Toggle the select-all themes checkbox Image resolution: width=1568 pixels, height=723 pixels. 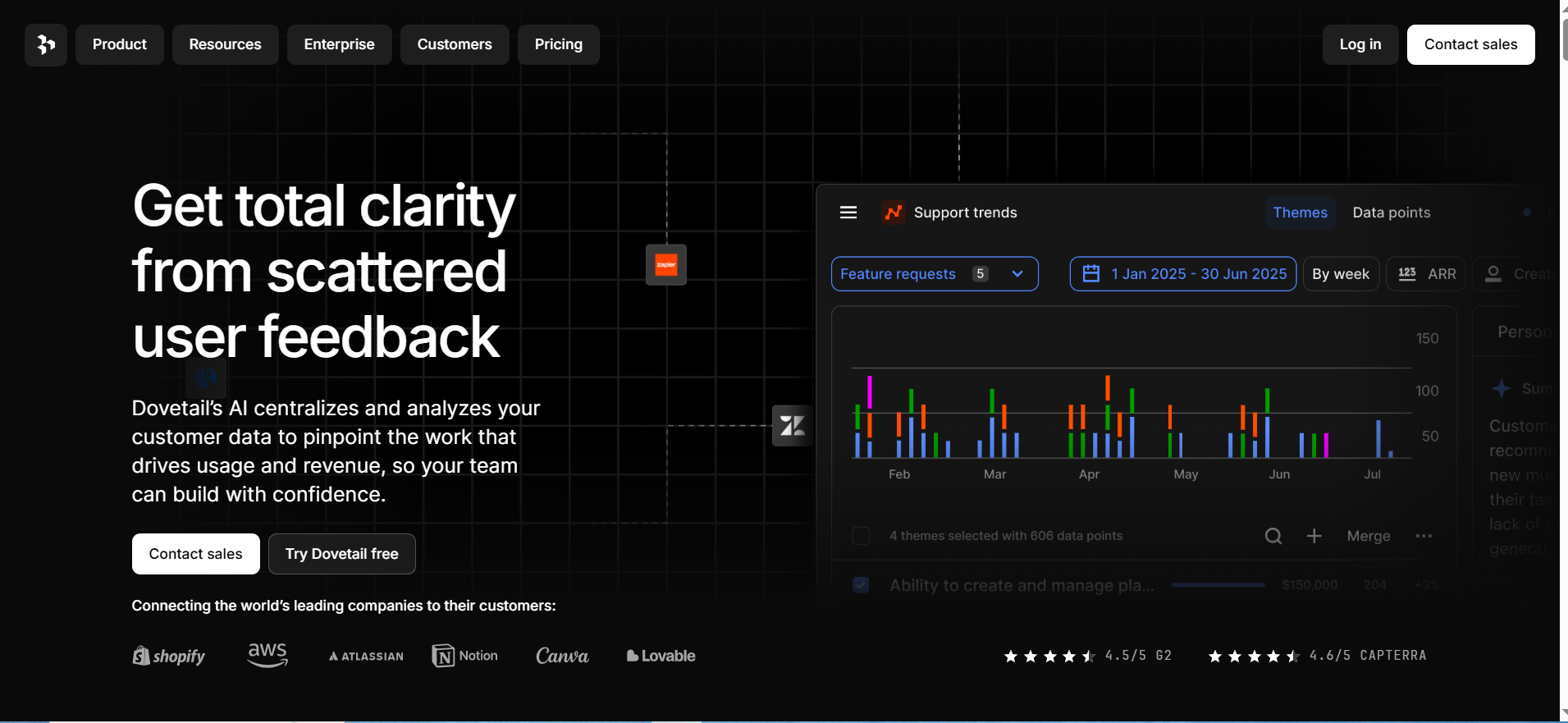861,536
